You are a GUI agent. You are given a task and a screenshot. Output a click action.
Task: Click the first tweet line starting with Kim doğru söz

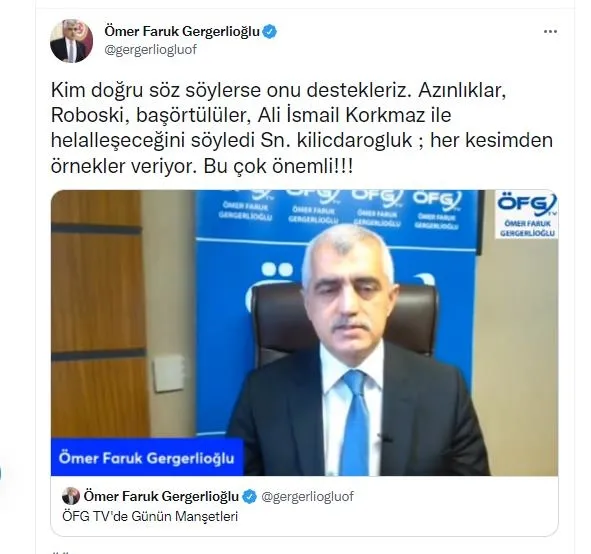278,90
